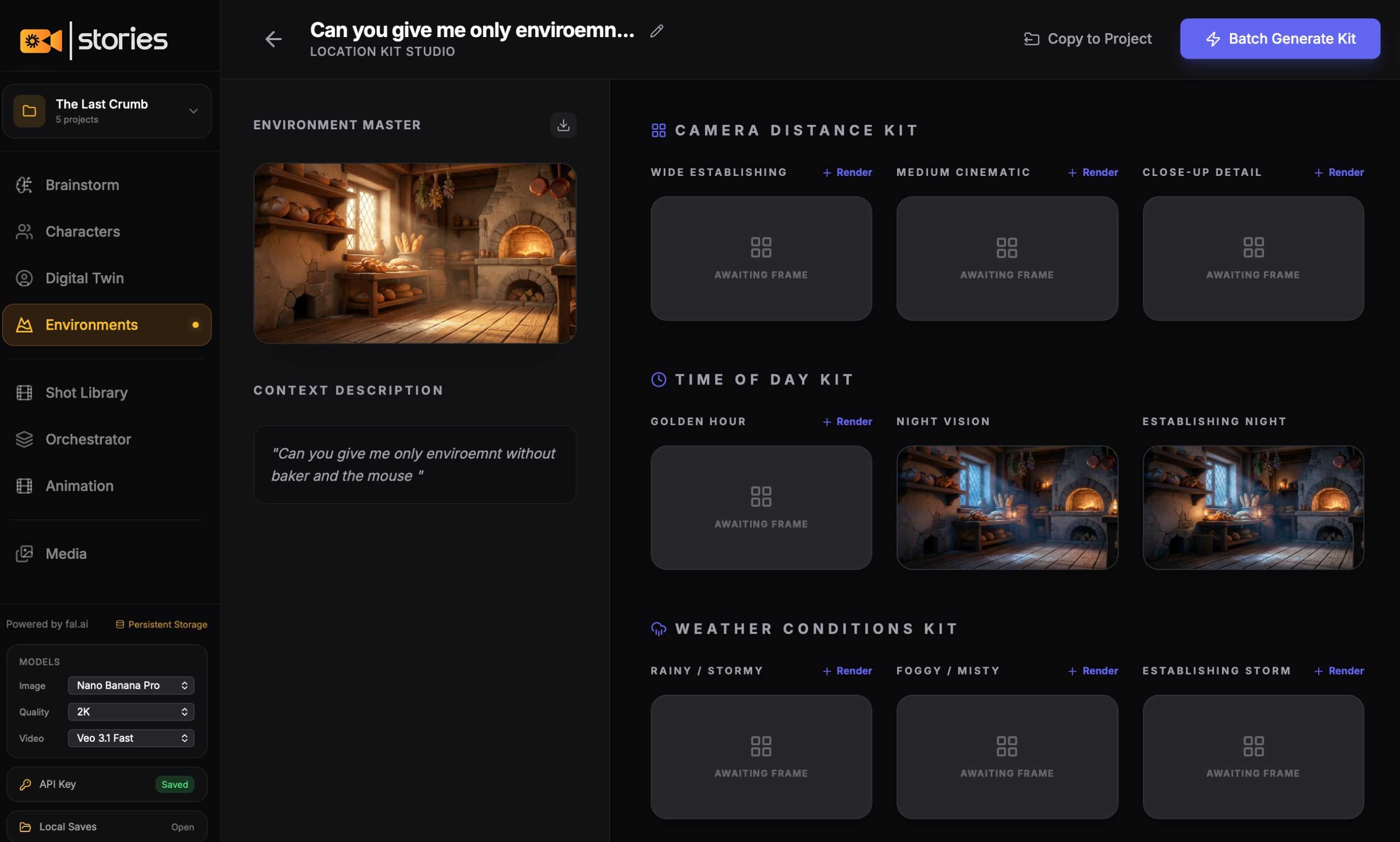1400x842 pixels.
Task: Render the Foggy / Misty frame
Action: coord(1093,671)
